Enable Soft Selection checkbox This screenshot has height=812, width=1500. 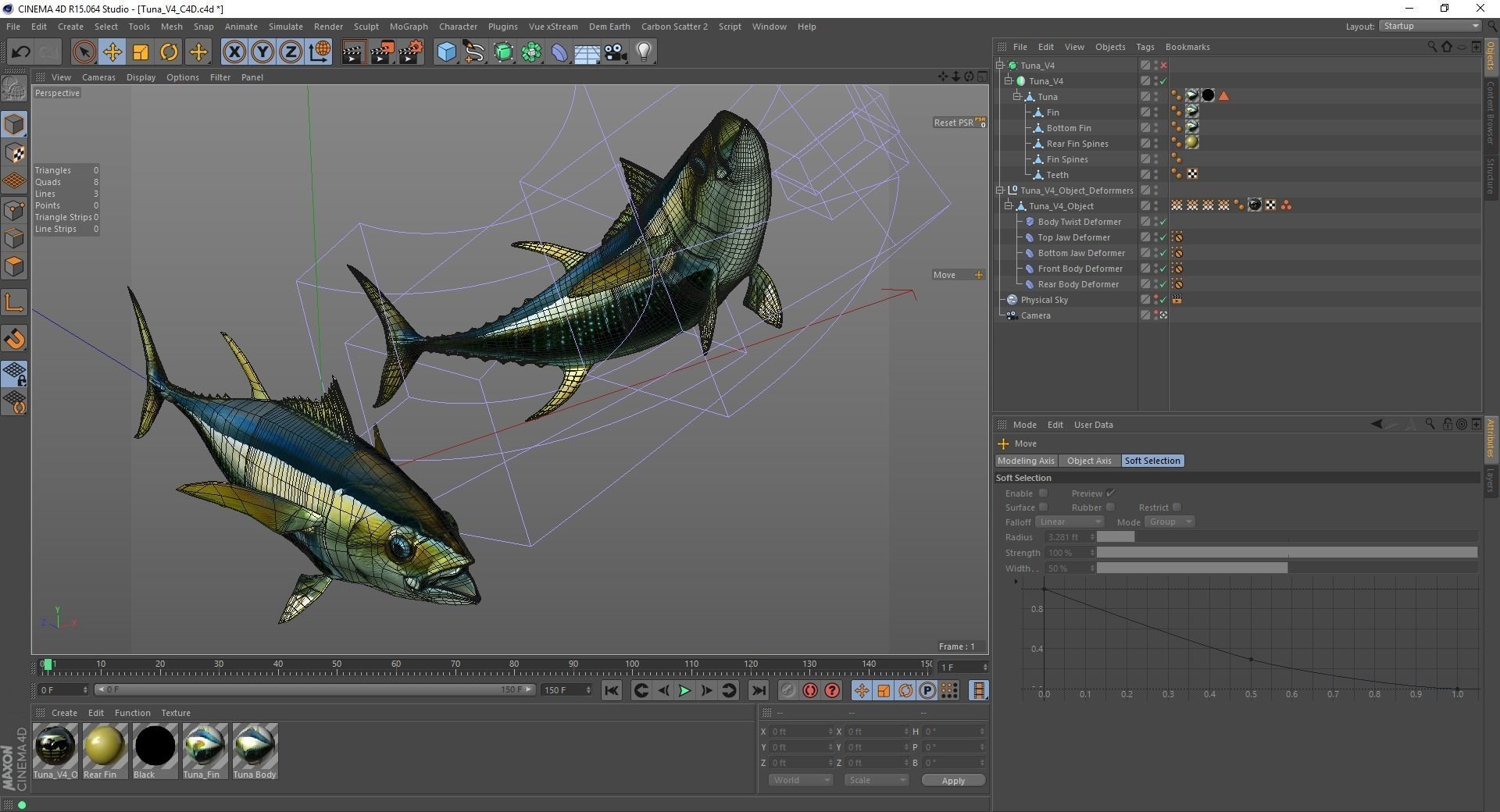(x=1043, y=493)
